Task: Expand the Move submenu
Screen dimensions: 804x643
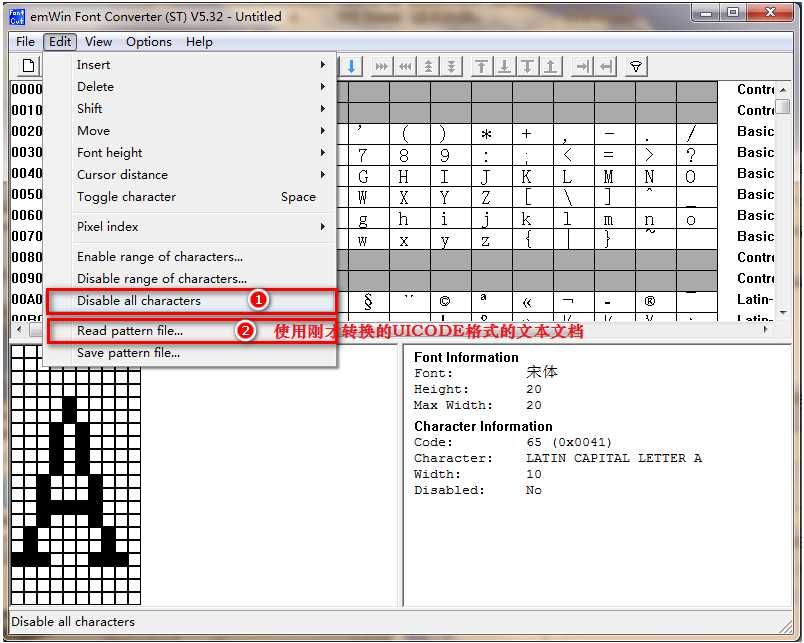Action: coord(191,131)
